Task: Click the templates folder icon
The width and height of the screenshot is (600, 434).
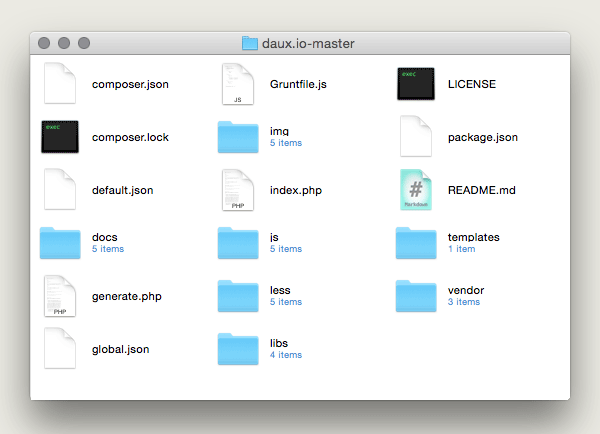Action: [416, 243]
